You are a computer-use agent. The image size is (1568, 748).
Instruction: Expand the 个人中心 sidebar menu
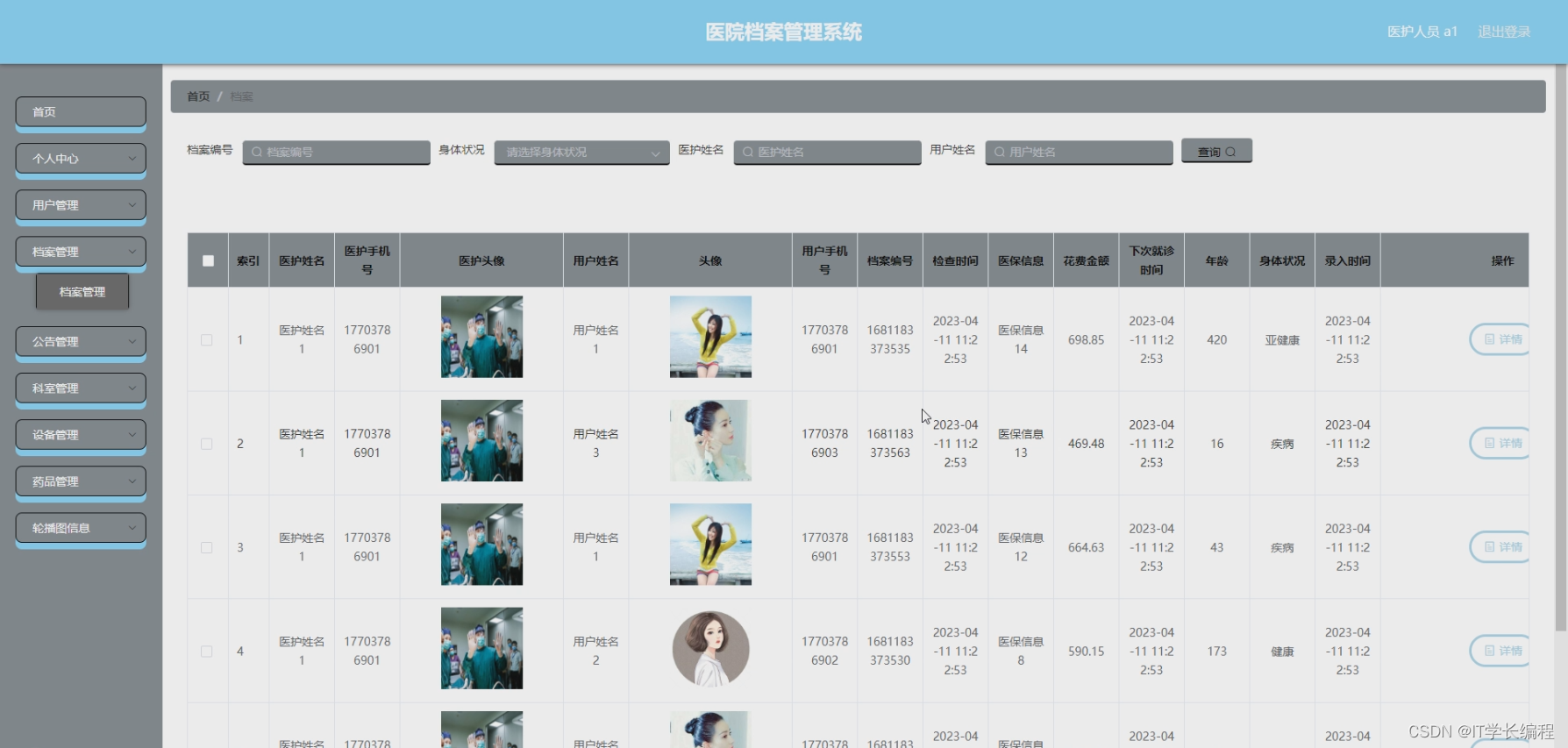[81, 159]
